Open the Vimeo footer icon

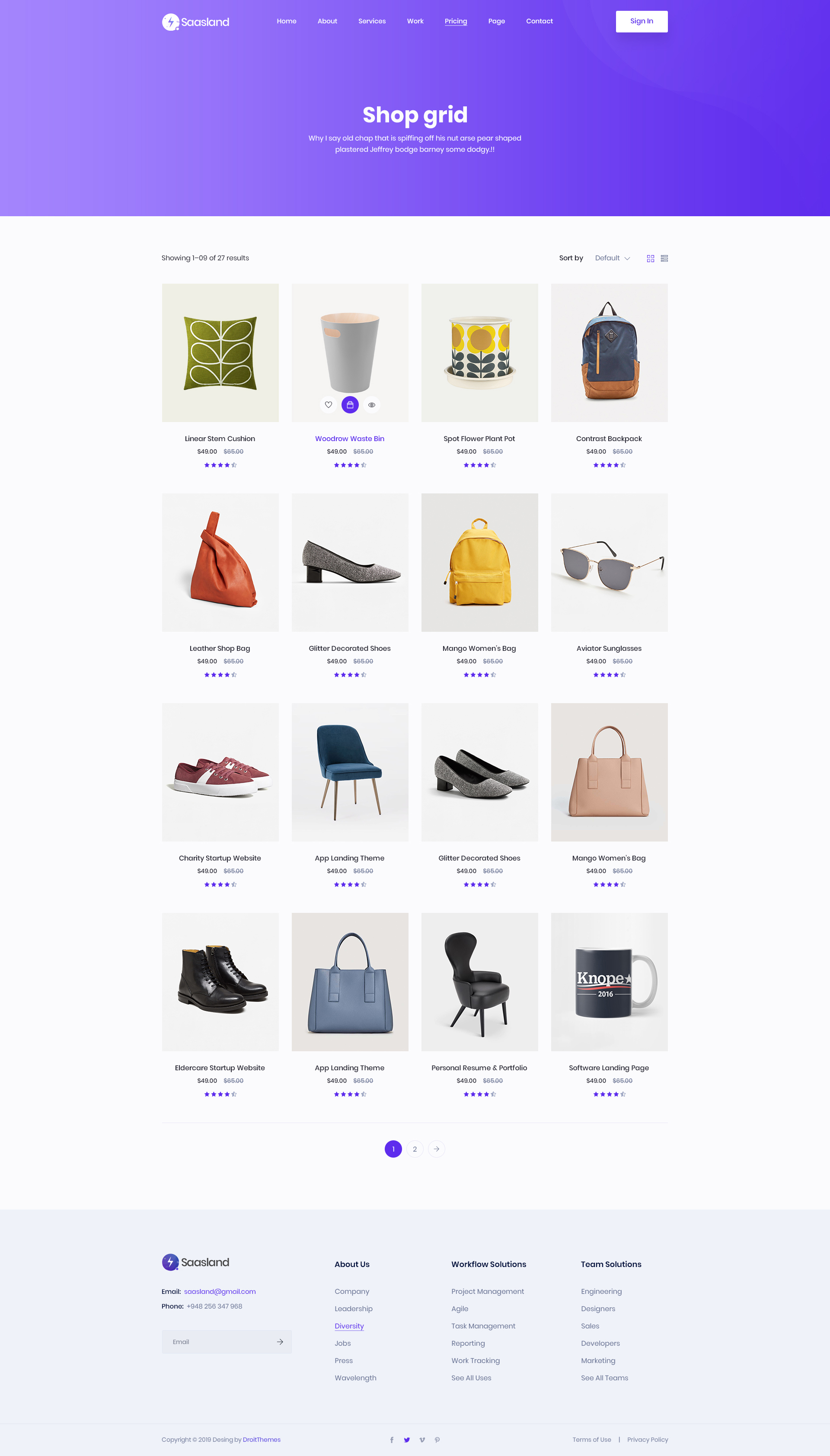422,1440
